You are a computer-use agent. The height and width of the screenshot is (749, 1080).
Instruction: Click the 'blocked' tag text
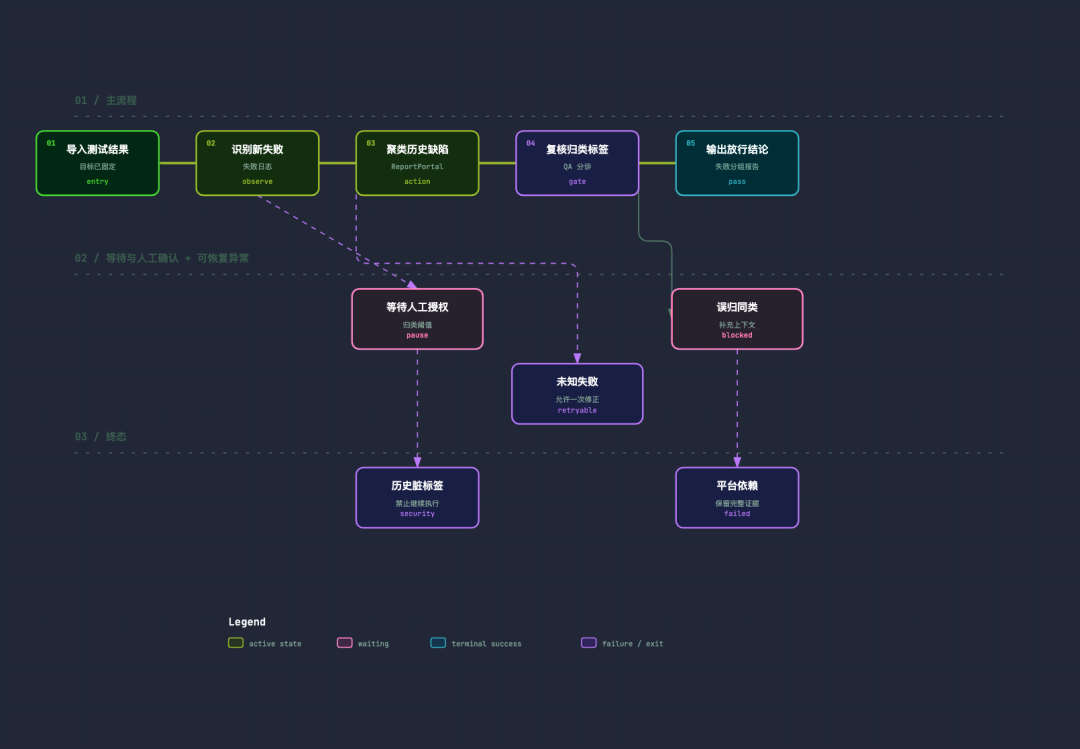(x=737, y=336)
